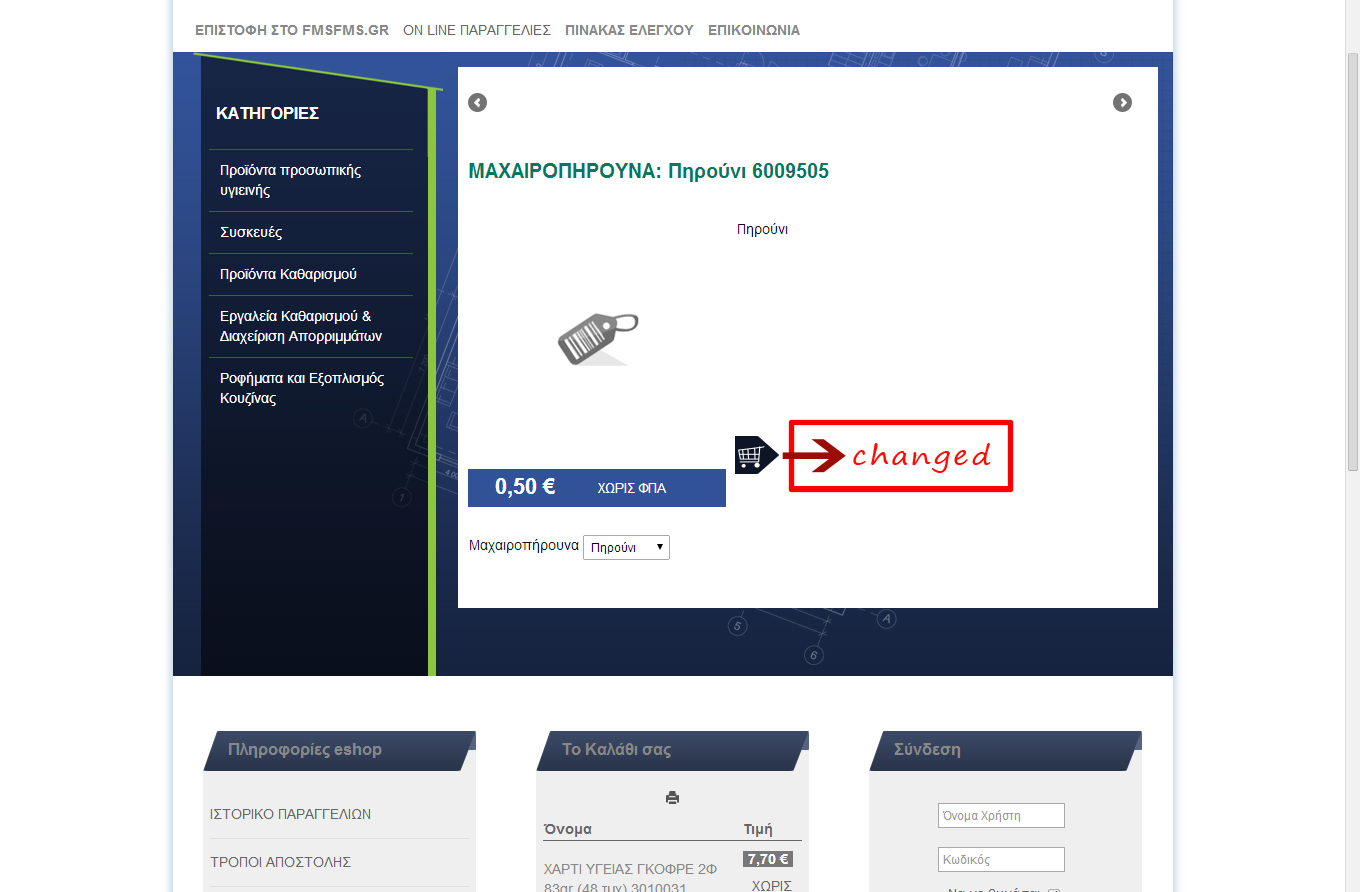Open ΙΣΤΟΡΙΚΟ ΠΑΡΑΓΓΕΛΙΩΝ link
This screenshot has height=892, width=1360.
(x=290, y=814)
